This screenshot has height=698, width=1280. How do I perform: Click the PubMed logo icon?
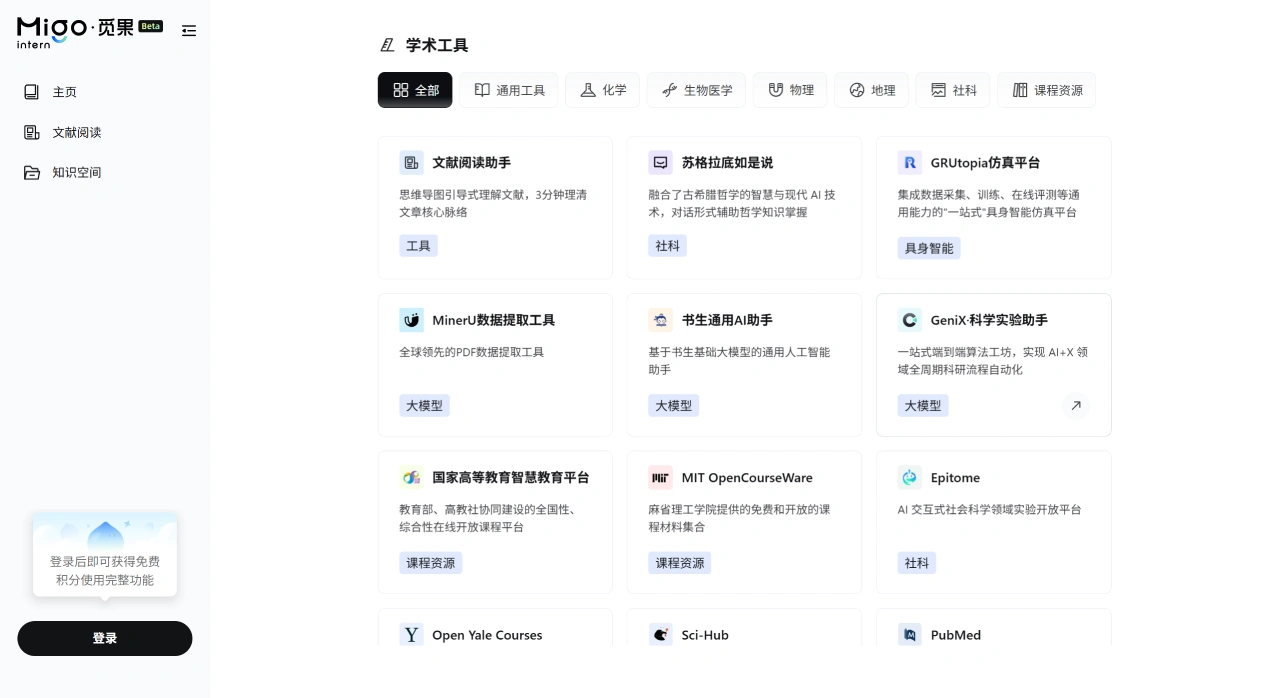tap(909, 635)
